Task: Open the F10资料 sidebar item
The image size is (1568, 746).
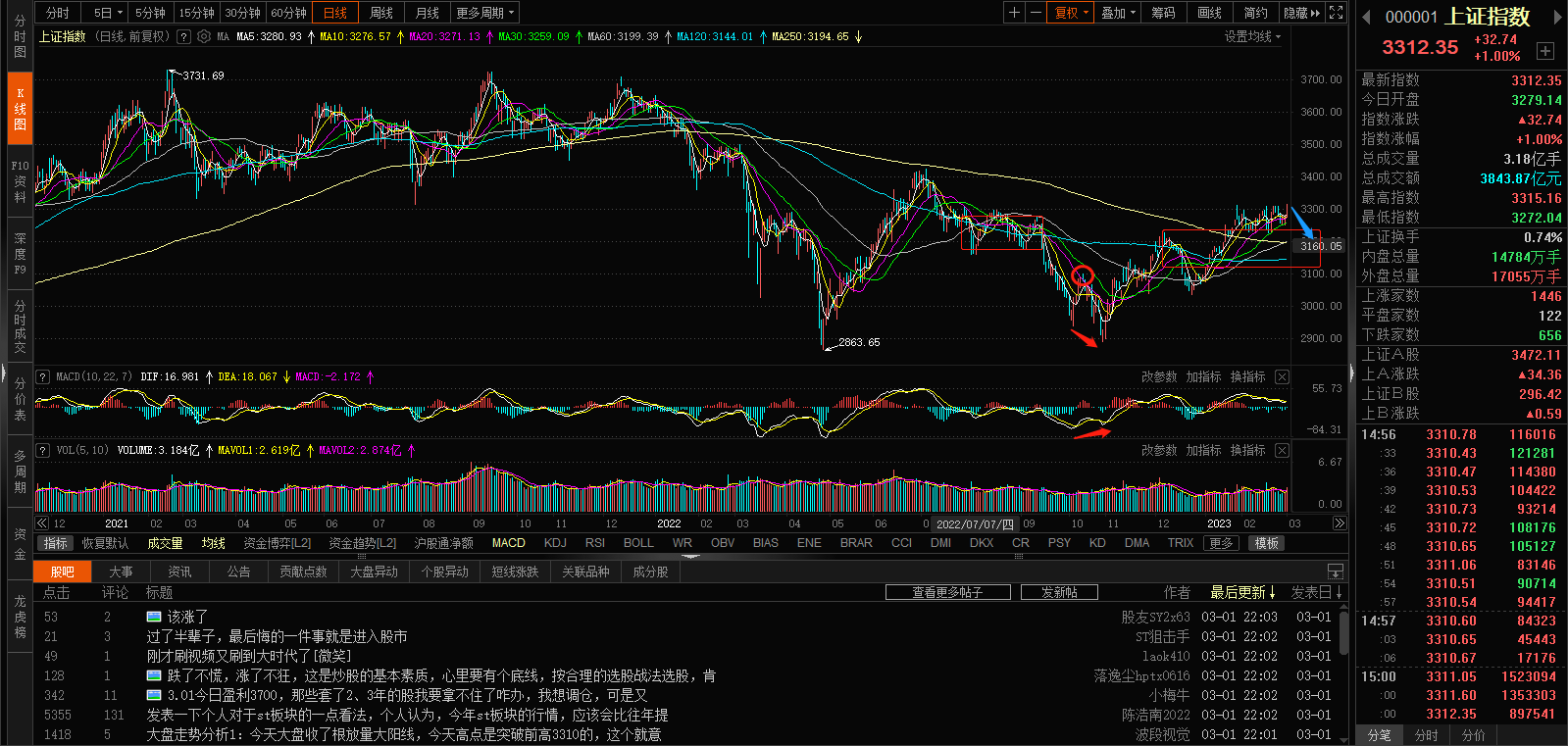Action: tap(20, 181)
